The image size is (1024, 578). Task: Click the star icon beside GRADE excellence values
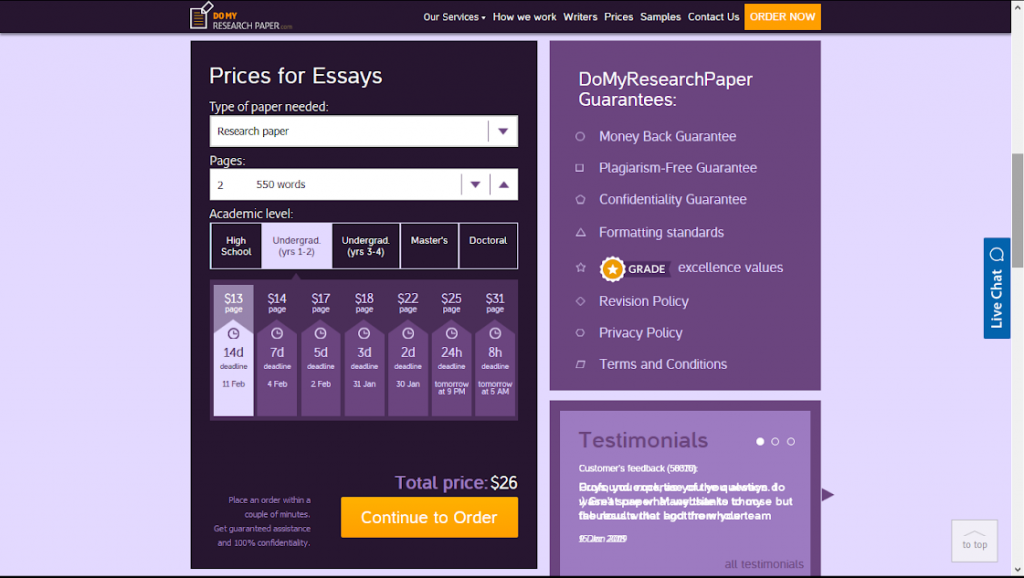[x=580, y=268]
